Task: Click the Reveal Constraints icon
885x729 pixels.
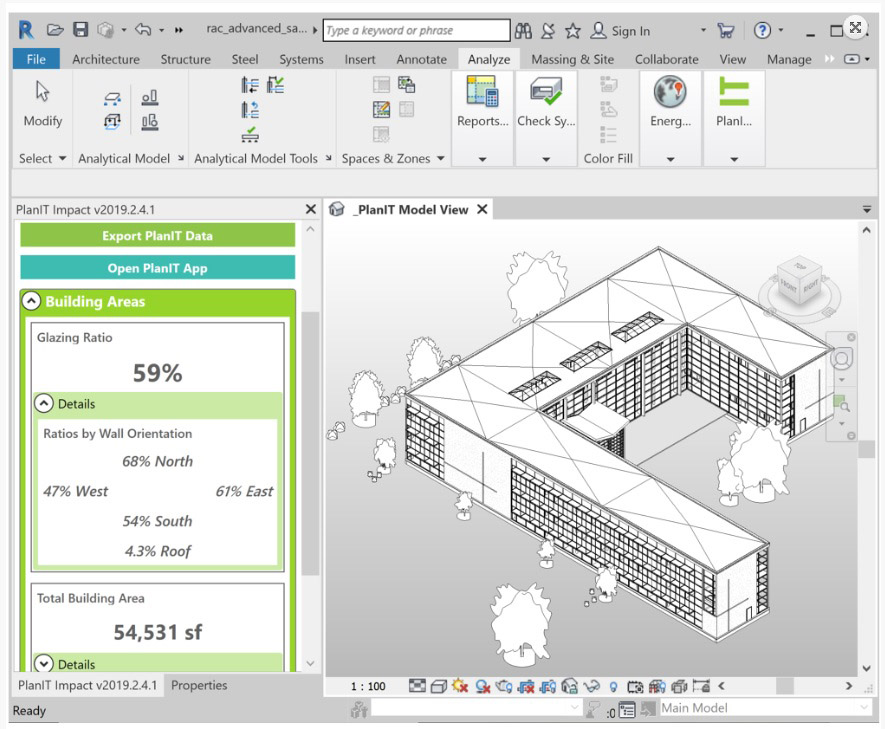Action: click(x=700, y=686)
